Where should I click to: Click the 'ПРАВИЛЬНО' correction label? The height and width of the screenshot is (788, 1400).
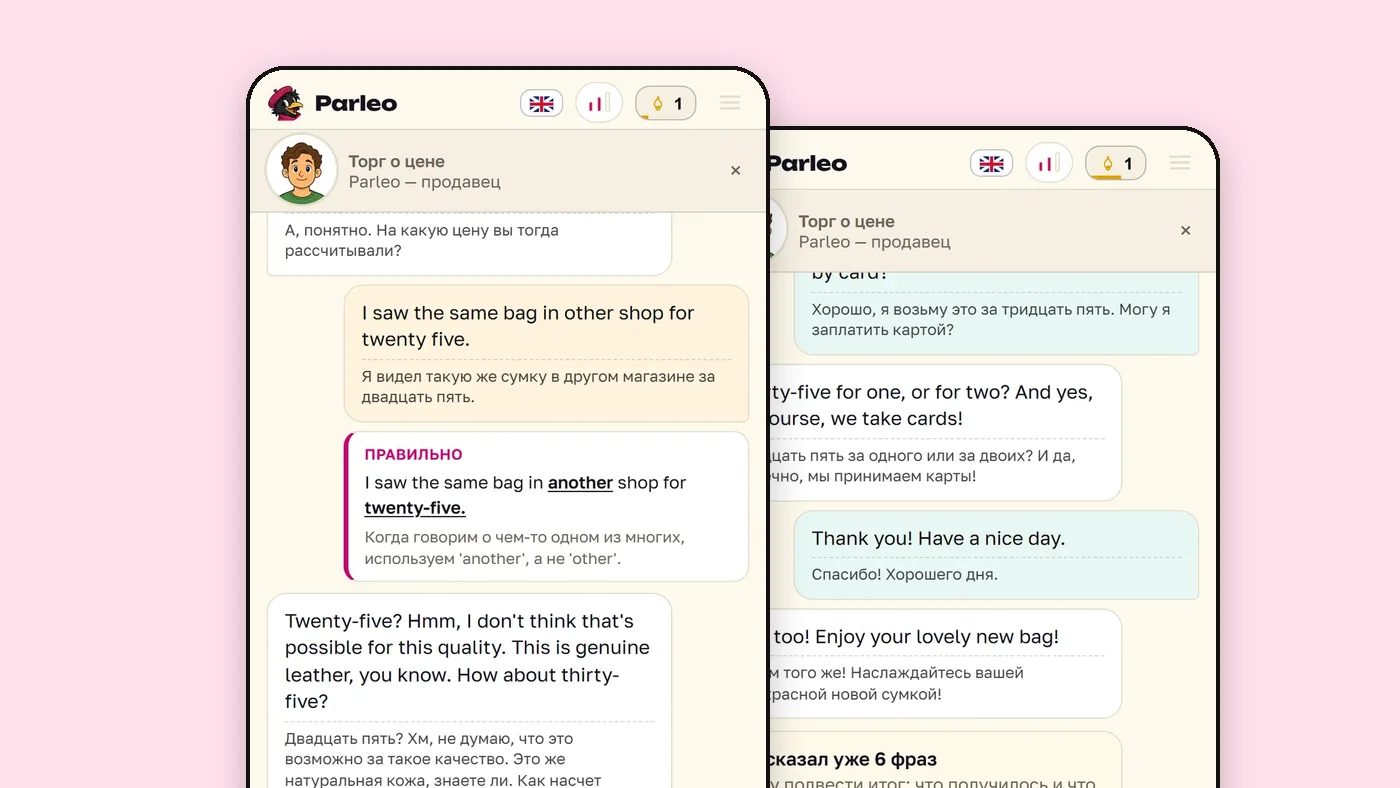click(413, 455)
